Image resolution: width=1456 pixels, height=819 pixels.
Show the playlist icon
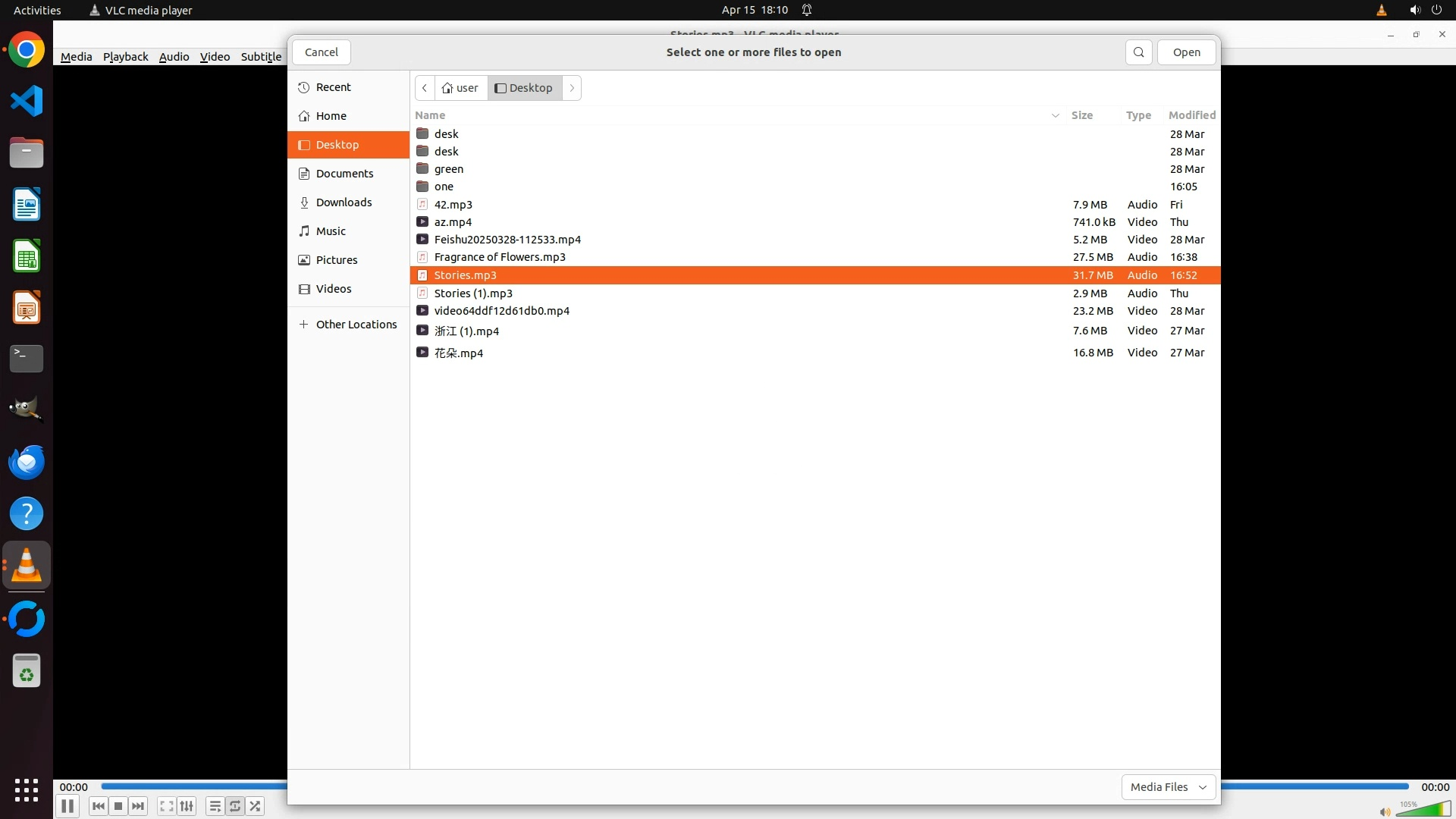[x=215, y=806]
